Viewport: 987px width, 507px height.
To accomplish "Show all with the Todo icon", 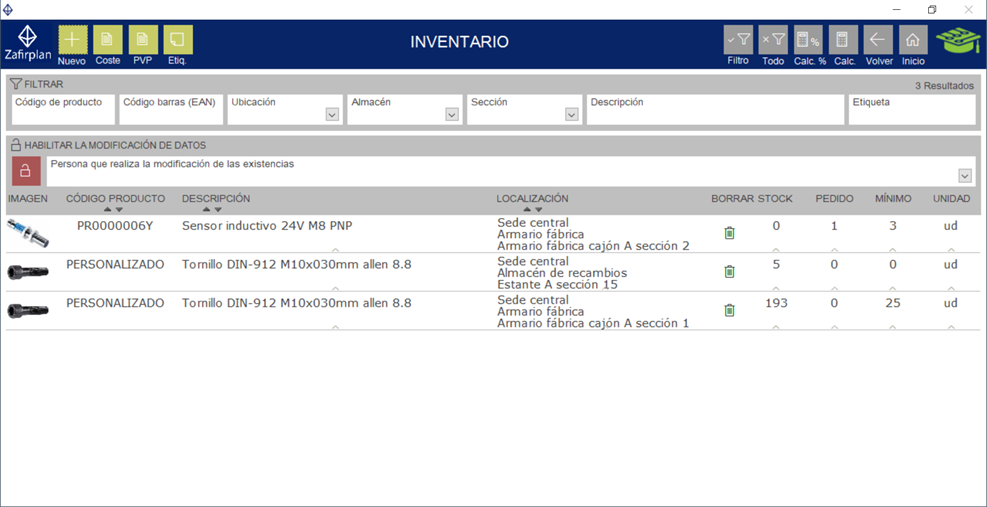I will (773, 40).
